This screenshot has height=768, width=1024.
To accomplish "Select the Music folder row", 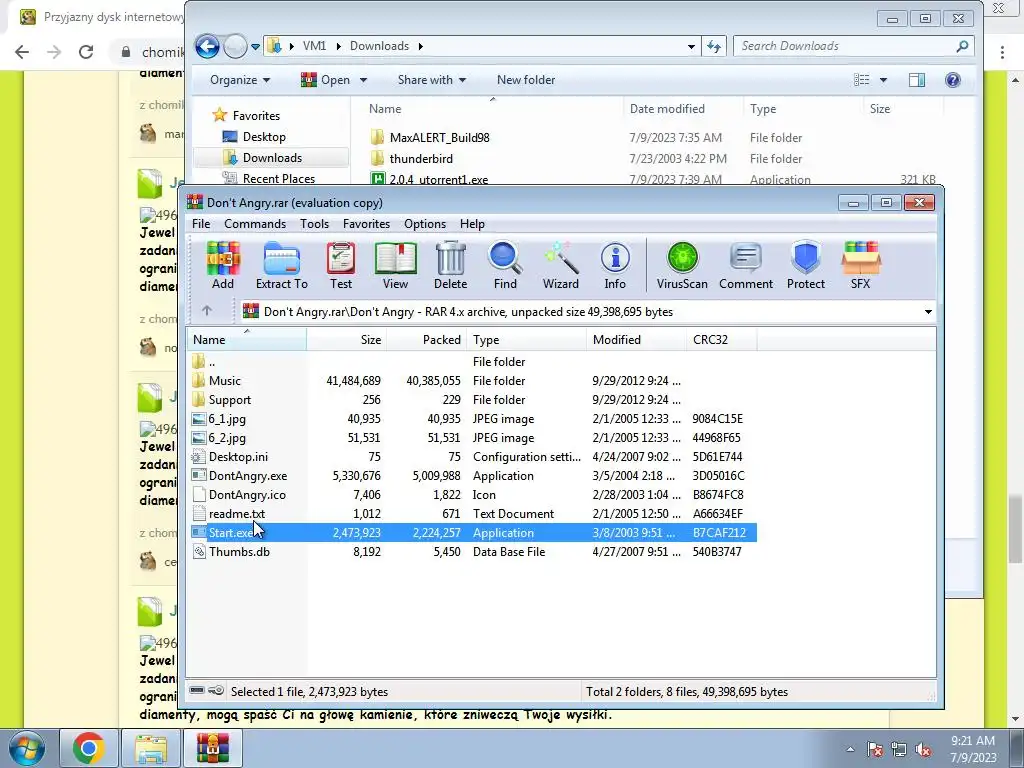I will pyautogui.click(x=474, y=381).
